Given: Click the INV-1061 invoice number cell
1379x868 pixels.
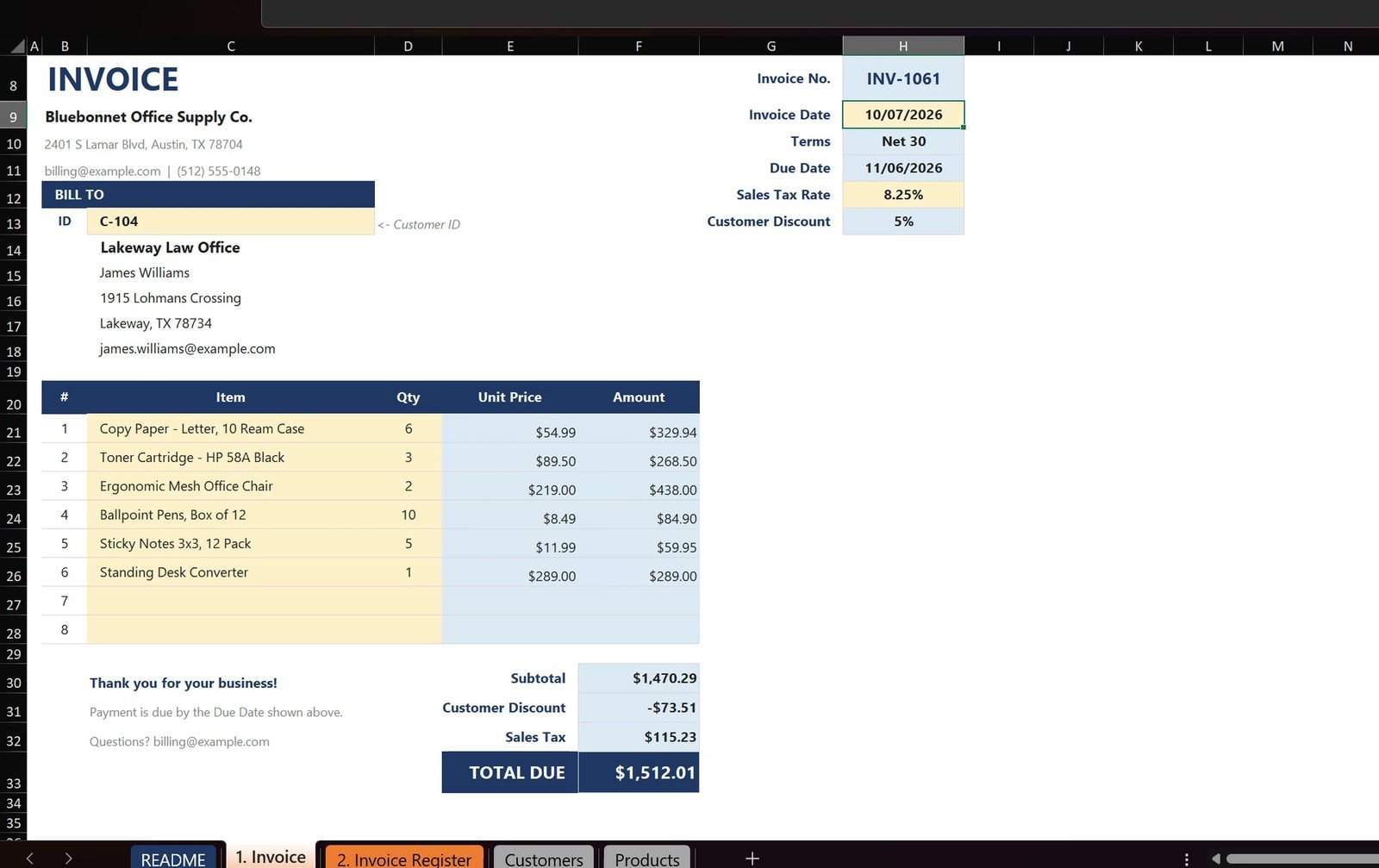Looking at the screenshot, I should click(x=903, y=78).
